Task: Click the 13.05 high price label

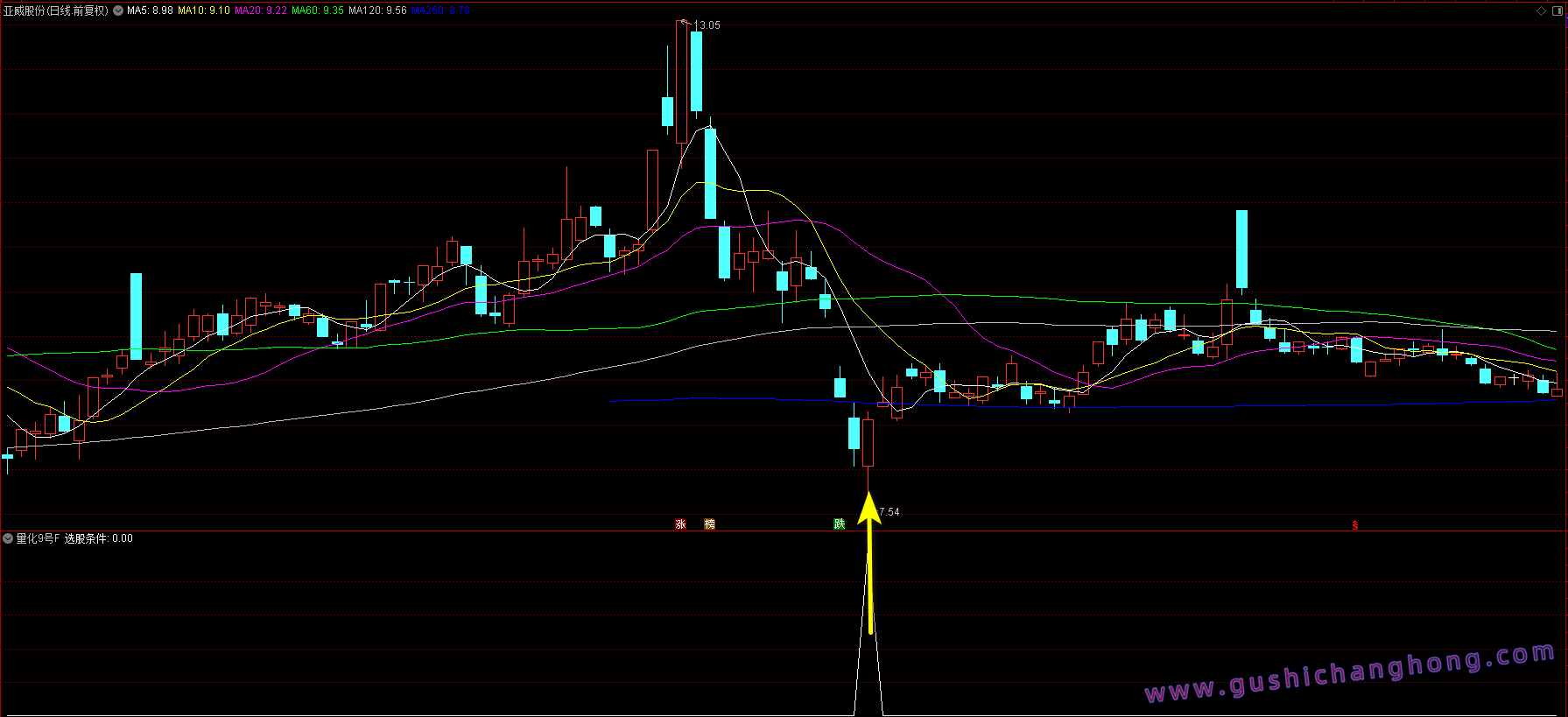Action: click(x=707, y=25)
